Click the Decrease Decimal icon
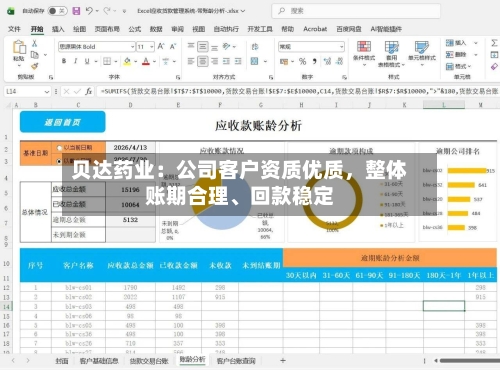The width and height of the screenshot is (500, 370). (340, 61)
